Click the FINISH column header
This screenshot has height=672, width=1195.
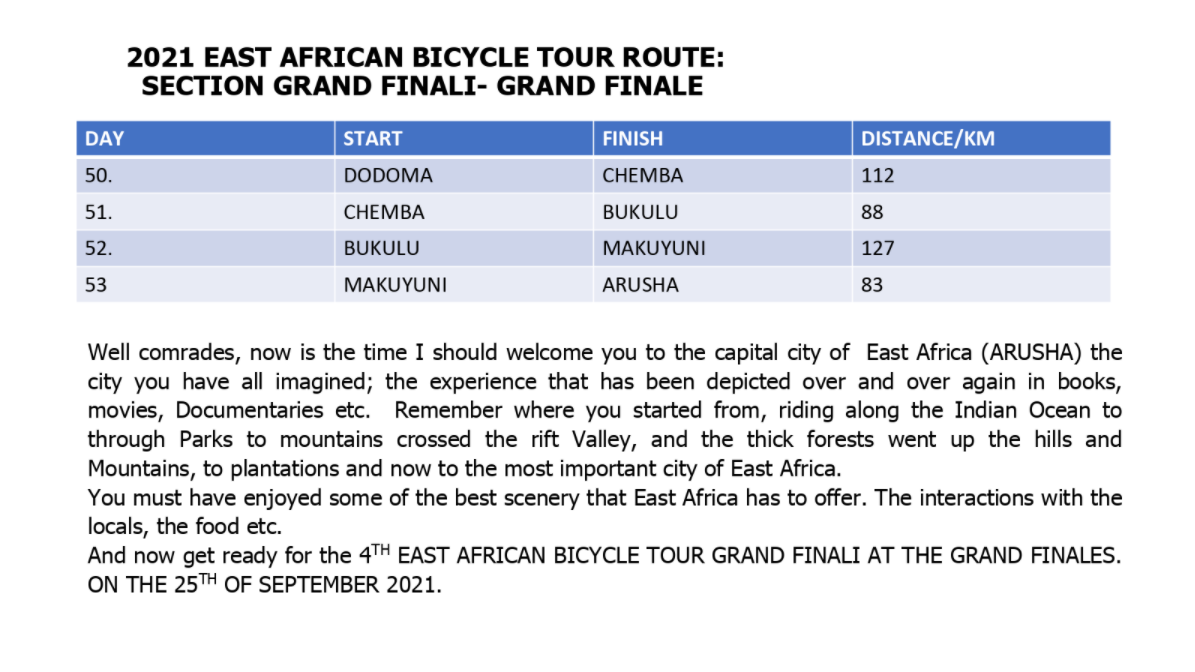click(x=633, y=139)
